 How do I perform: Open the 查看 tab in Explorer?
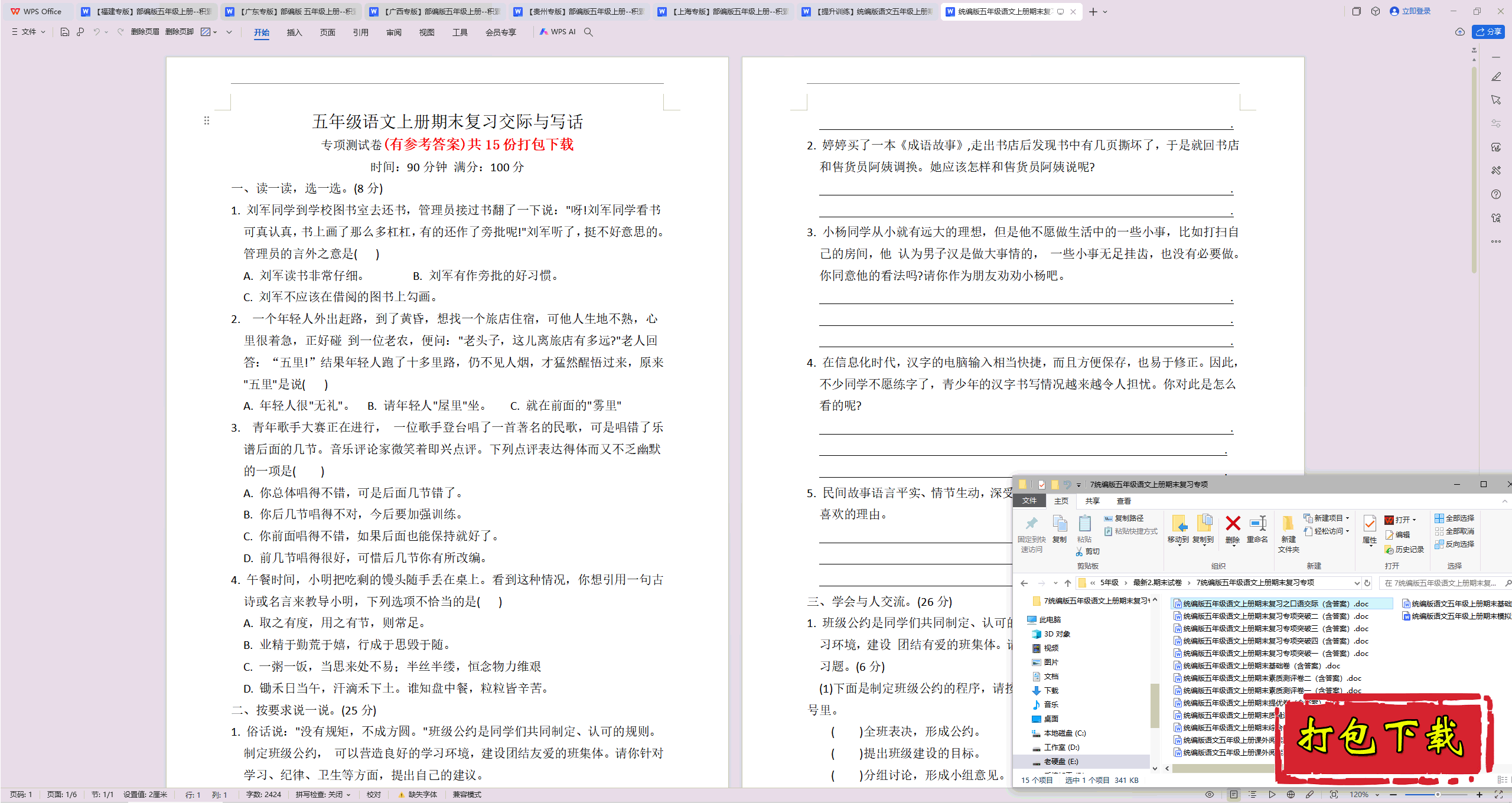tap(1123, 501)
